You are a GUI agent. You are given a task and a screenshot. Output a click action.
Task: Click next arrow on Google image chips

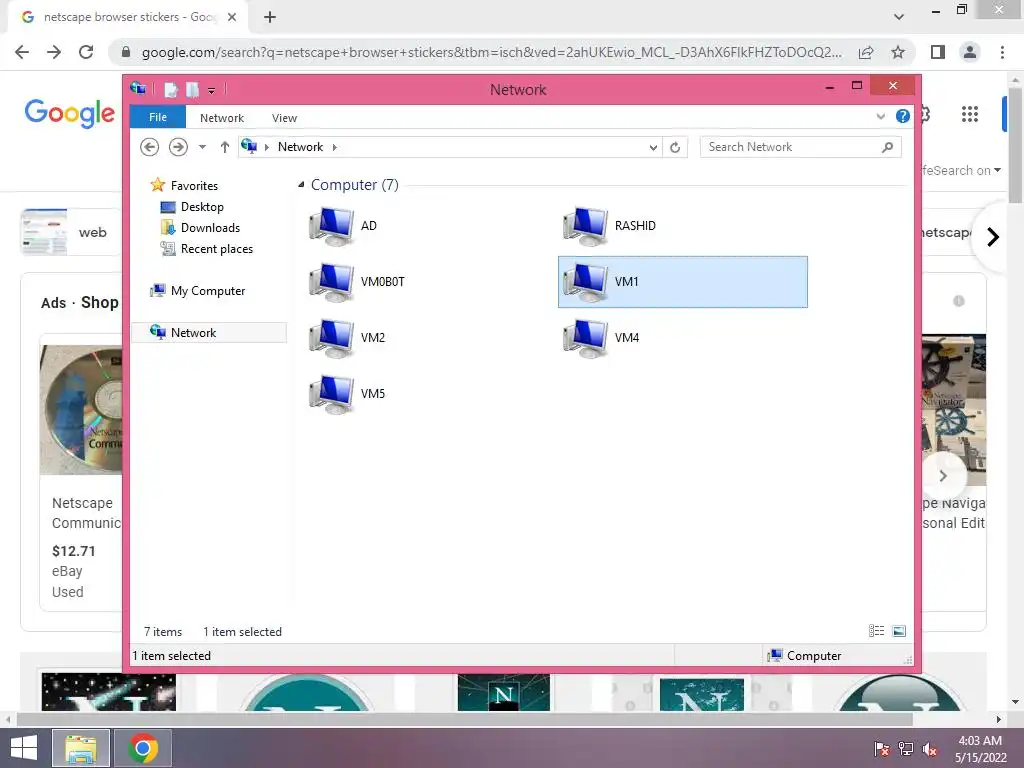tap(993, 236)
